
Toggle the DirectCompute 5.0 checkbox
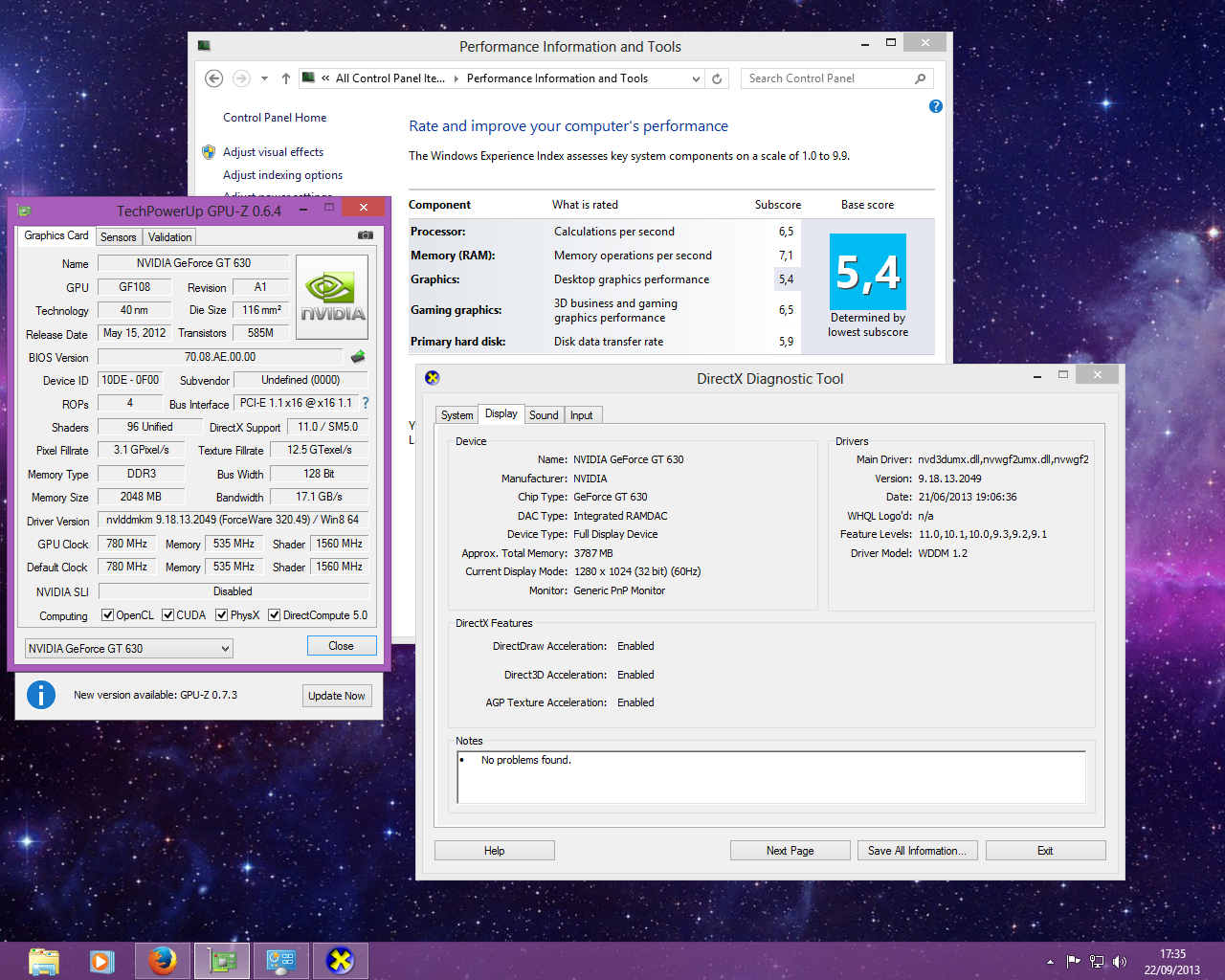[275, 615]
